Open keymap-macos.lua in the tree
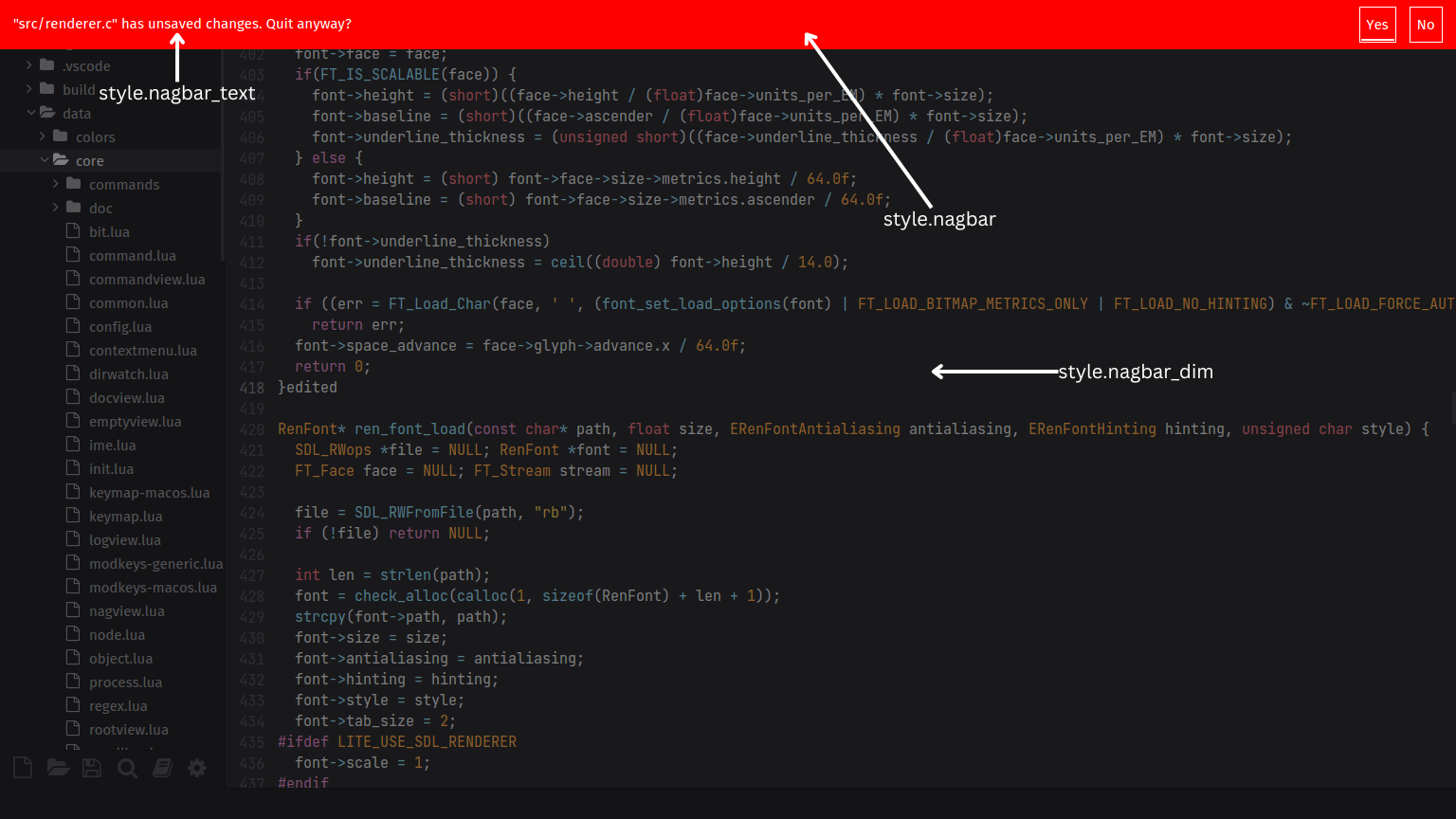 tap(150, 492)
